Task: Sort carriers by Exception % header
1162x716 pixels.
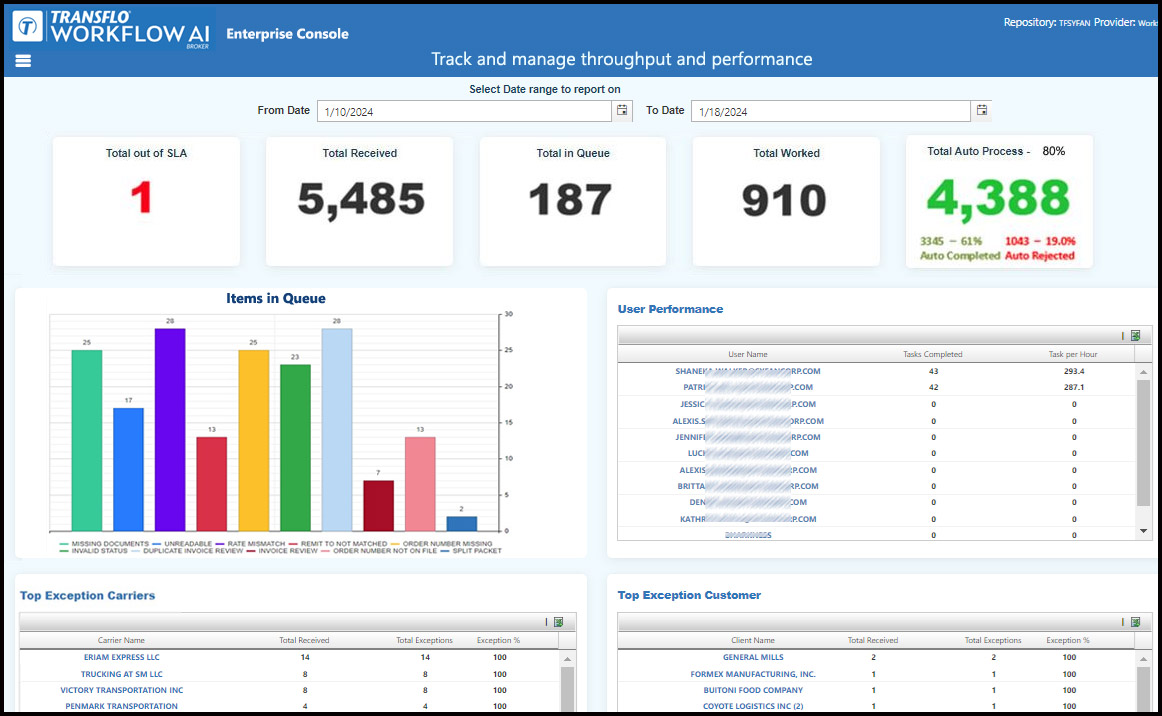Action: pos(499,640)
